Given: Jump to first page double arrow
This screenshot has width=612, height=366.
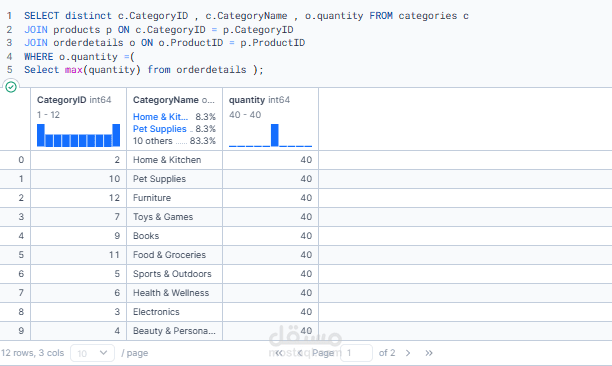Looking at the screenshot, I should tap(279, 353).
